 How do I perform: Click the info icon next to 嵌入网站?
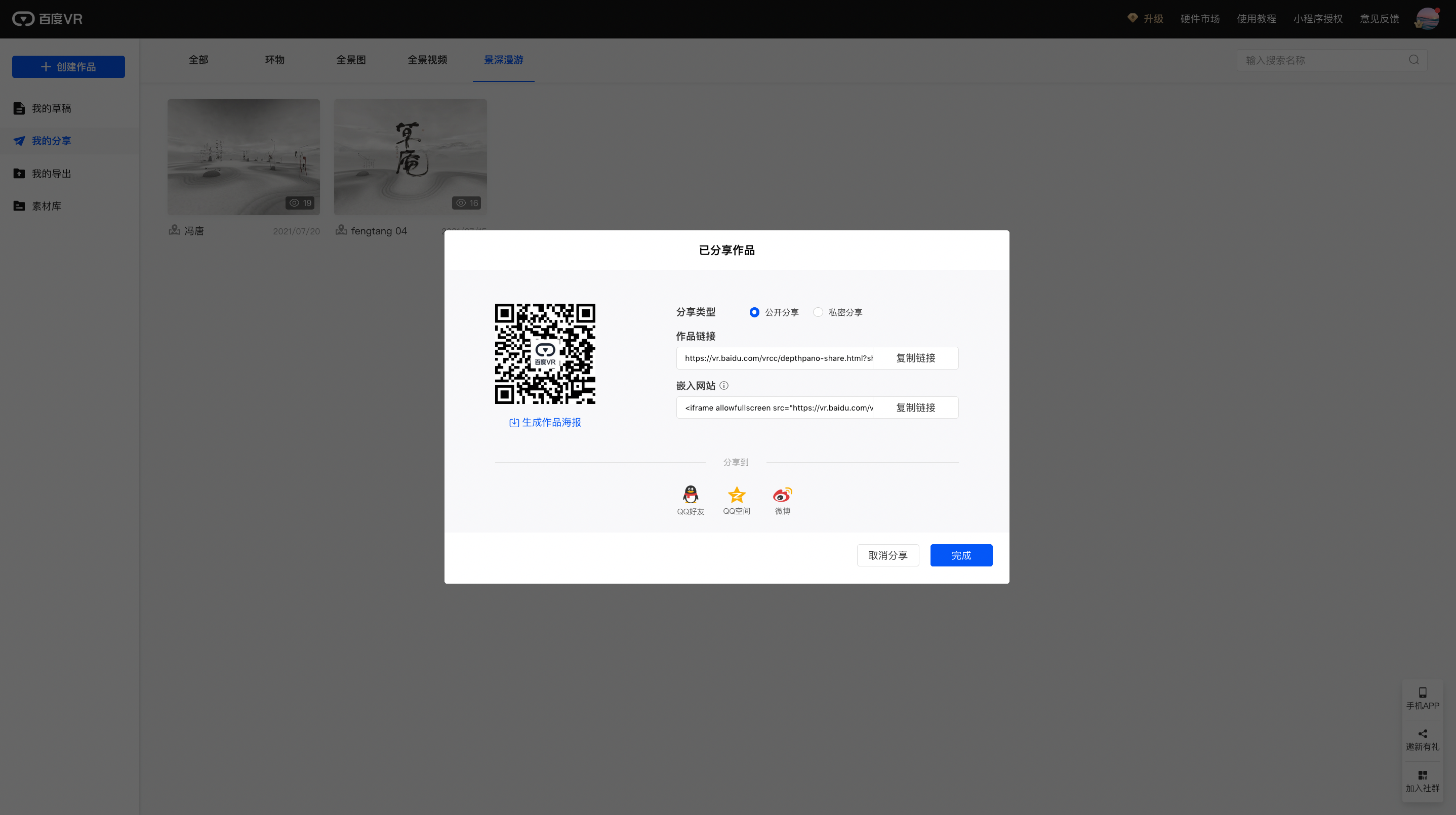click(723, 385)
